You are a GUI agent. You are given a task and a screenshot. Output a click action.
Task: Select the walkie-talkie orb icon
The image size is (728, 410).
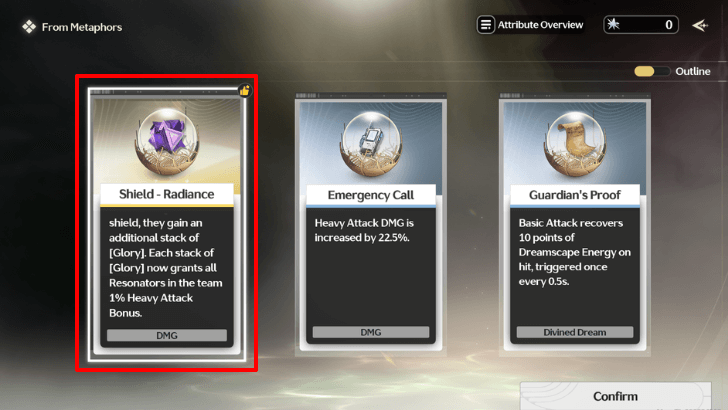click(370, 144)
